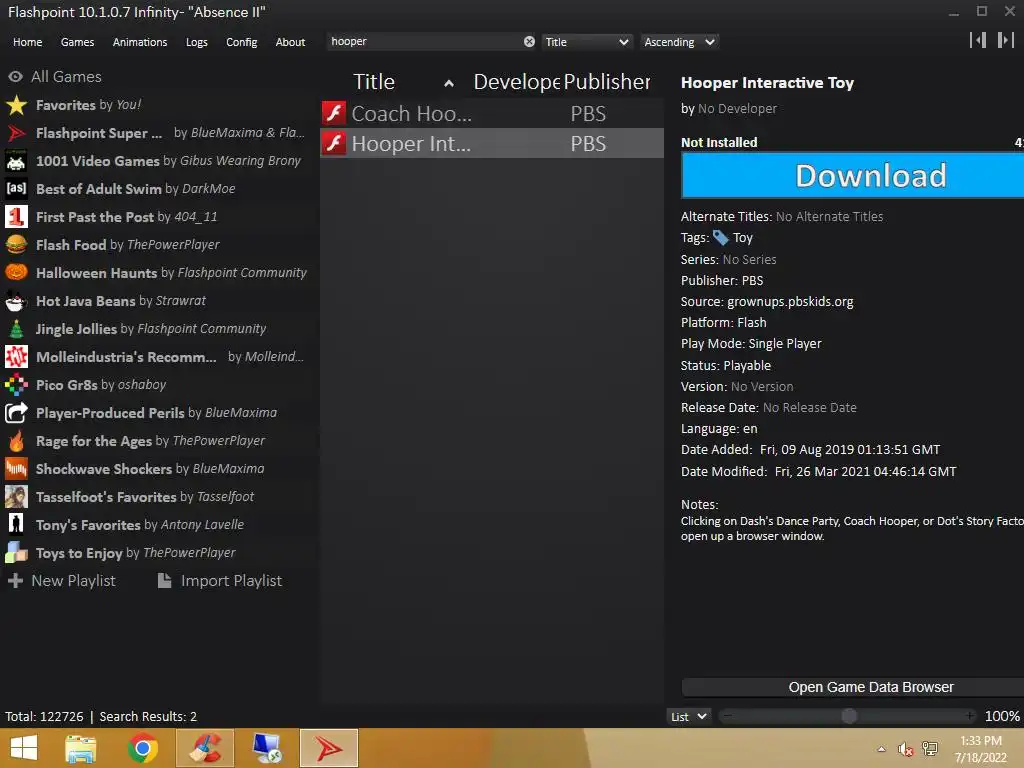Sort by the Developer column header
Screen dimensions: 1024x768
516,82
